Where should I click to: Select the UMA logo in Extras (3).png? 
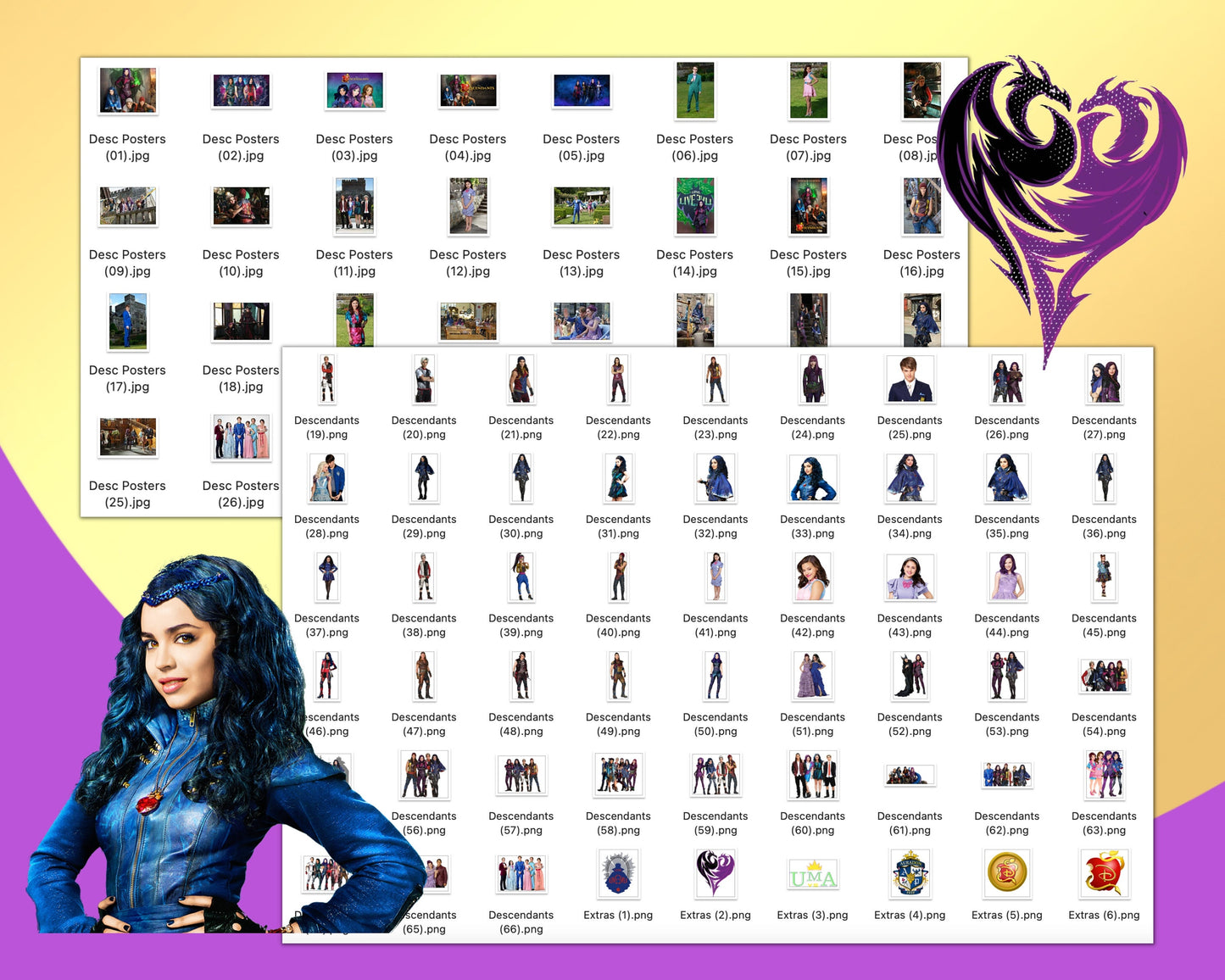pos(812,874)
